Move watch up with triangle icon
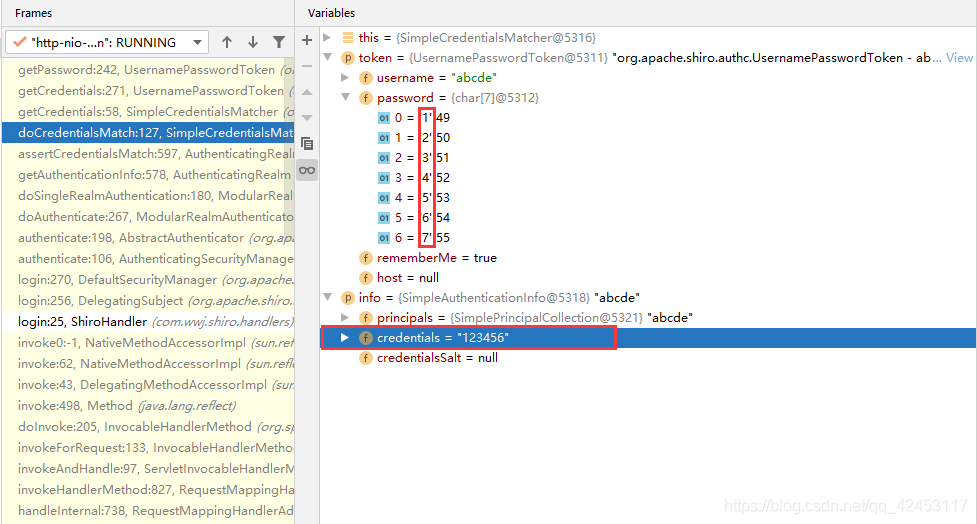977x524 pixels. click(x=307, y=92)
